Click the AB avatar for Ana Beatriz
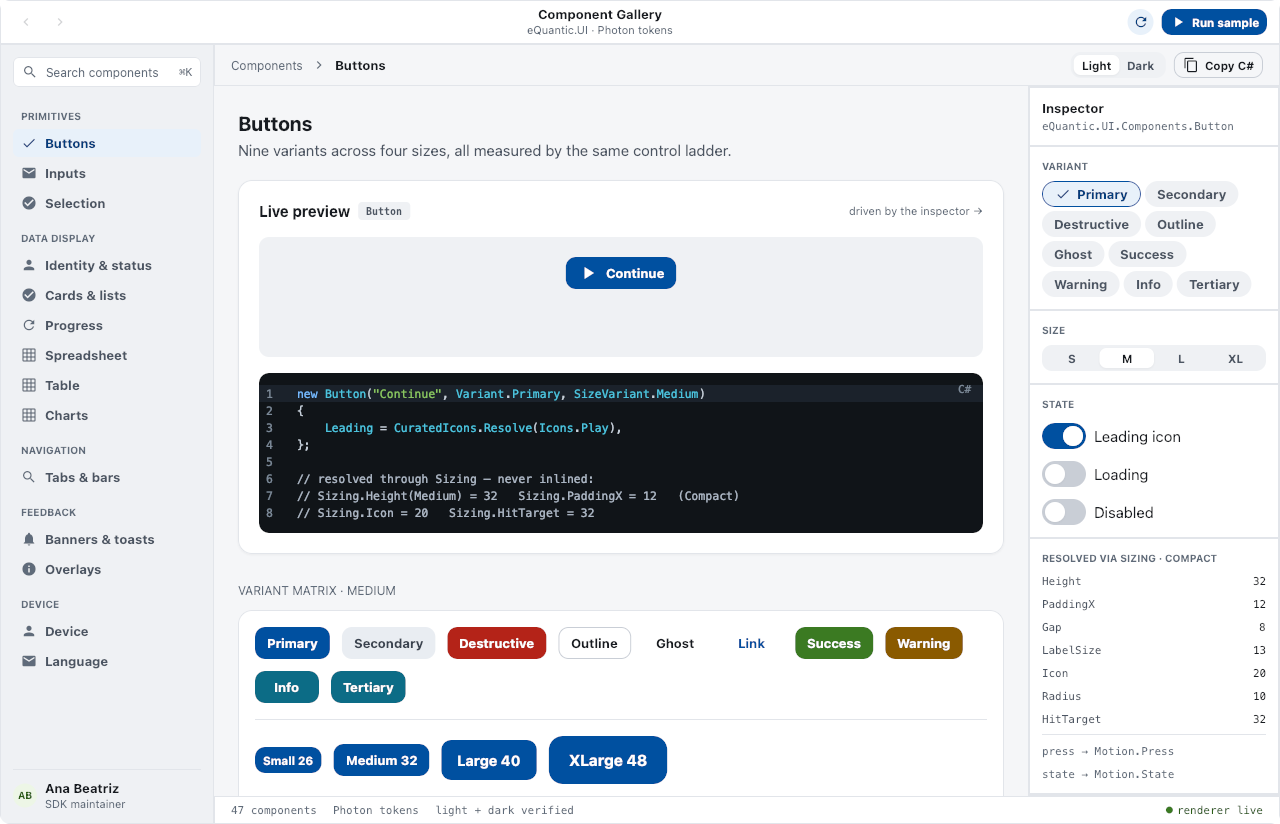Image resolution: width=1280 pixels, height=824 pixels. pyautogui.click(x=25, y=796)
